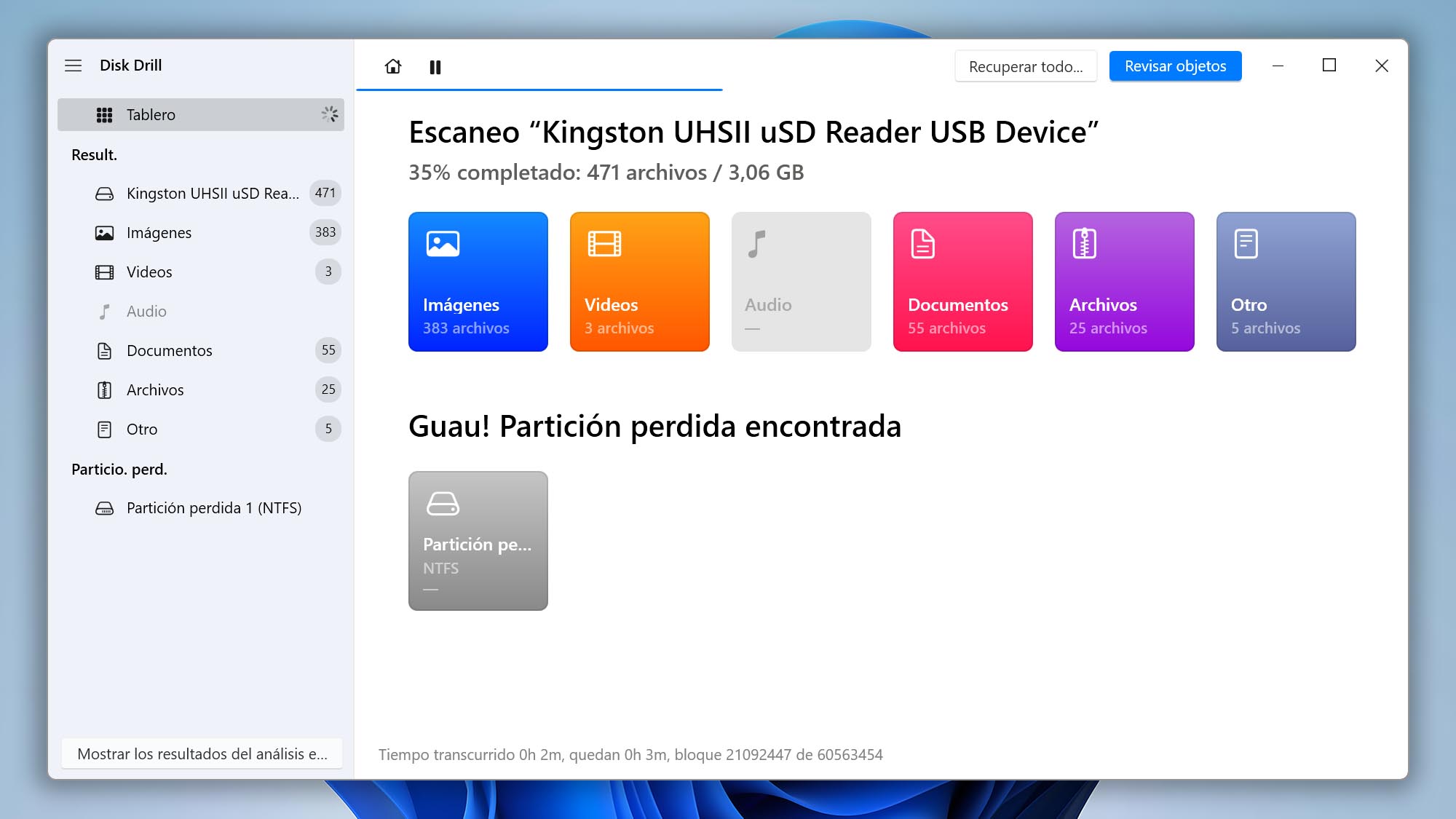Click the 35% completado status text
The width and height of the screenshot is (1456, 819).
coord(606,173)
